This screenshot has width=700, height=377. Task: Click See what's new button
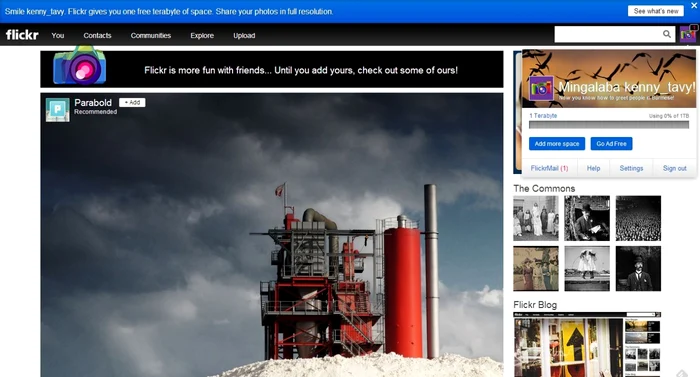coord(656,11)
